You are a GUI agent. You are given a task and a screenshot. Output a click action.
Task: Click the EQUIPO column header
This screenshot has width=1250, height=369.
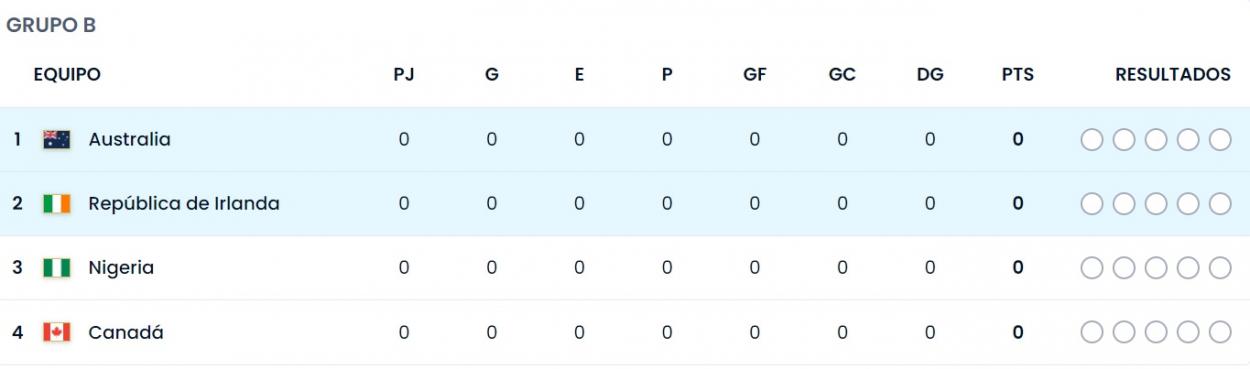(67, 75)
